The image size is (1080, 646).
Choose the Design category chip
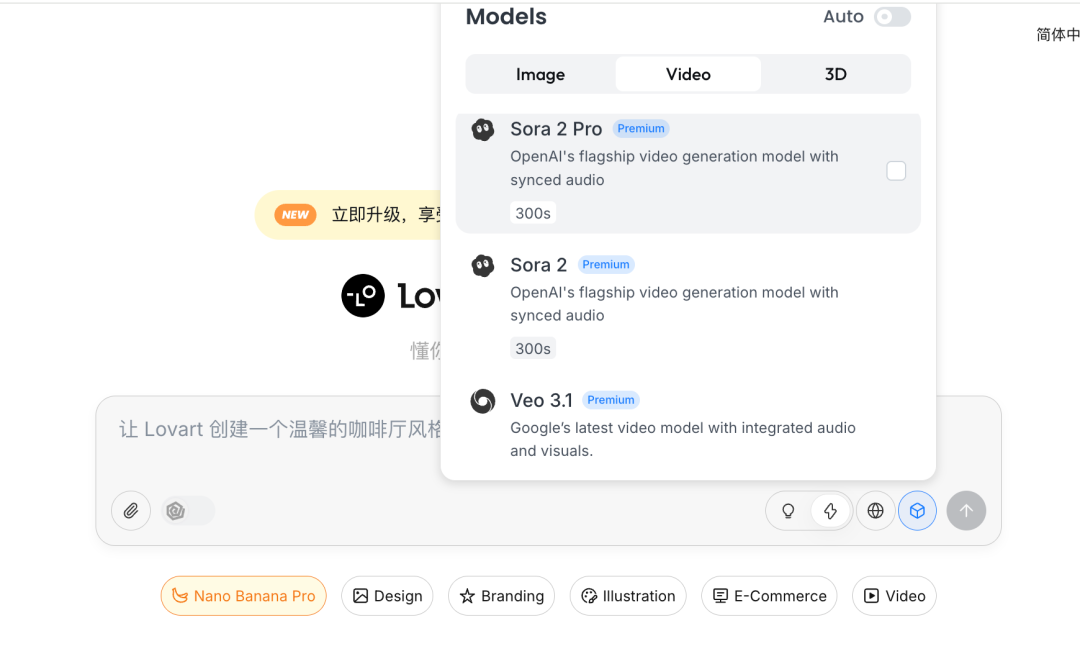[x=387, y=596]
